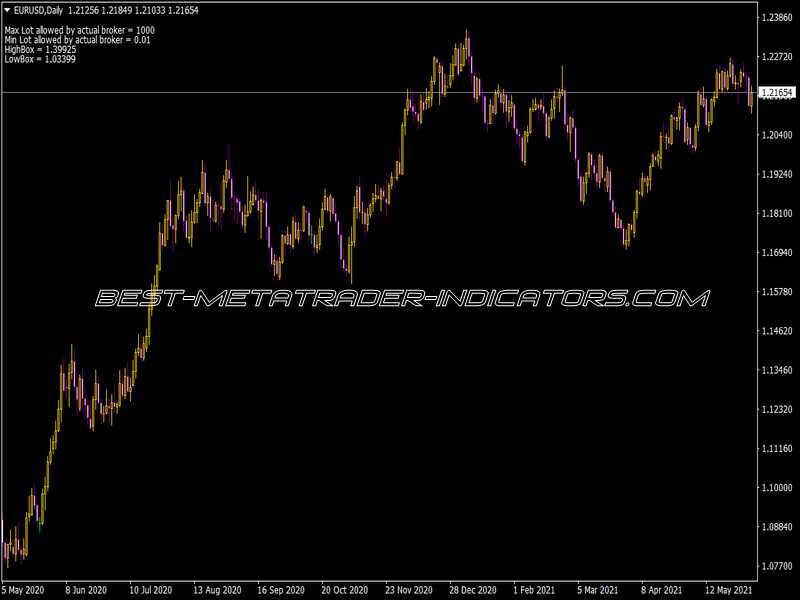800x600 pixels.
Task: Click the 1 Feb 2021 date label
Action: (x=534, y=590)
